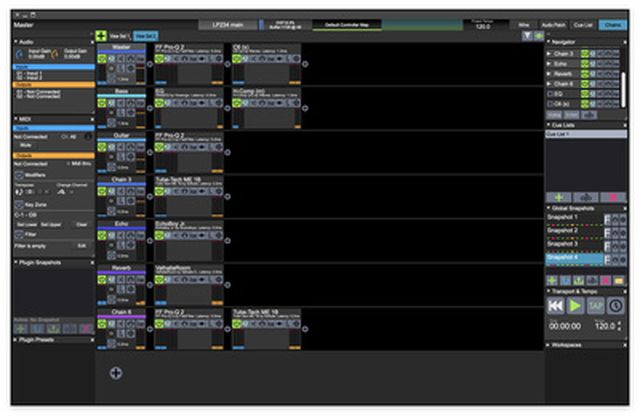Open the Auto Patch tab
The image size is (640, 418).
pyautogui.click(x=553, y=25)
